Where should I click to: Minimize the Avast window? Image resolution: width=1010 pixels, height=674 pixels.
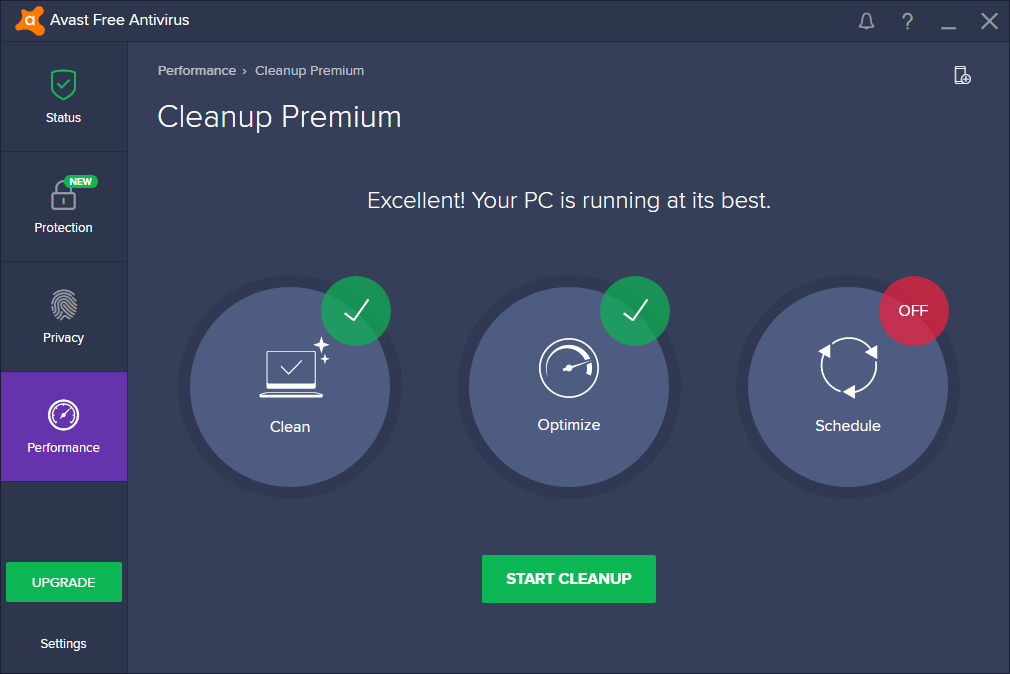click(x=948, y=21)
